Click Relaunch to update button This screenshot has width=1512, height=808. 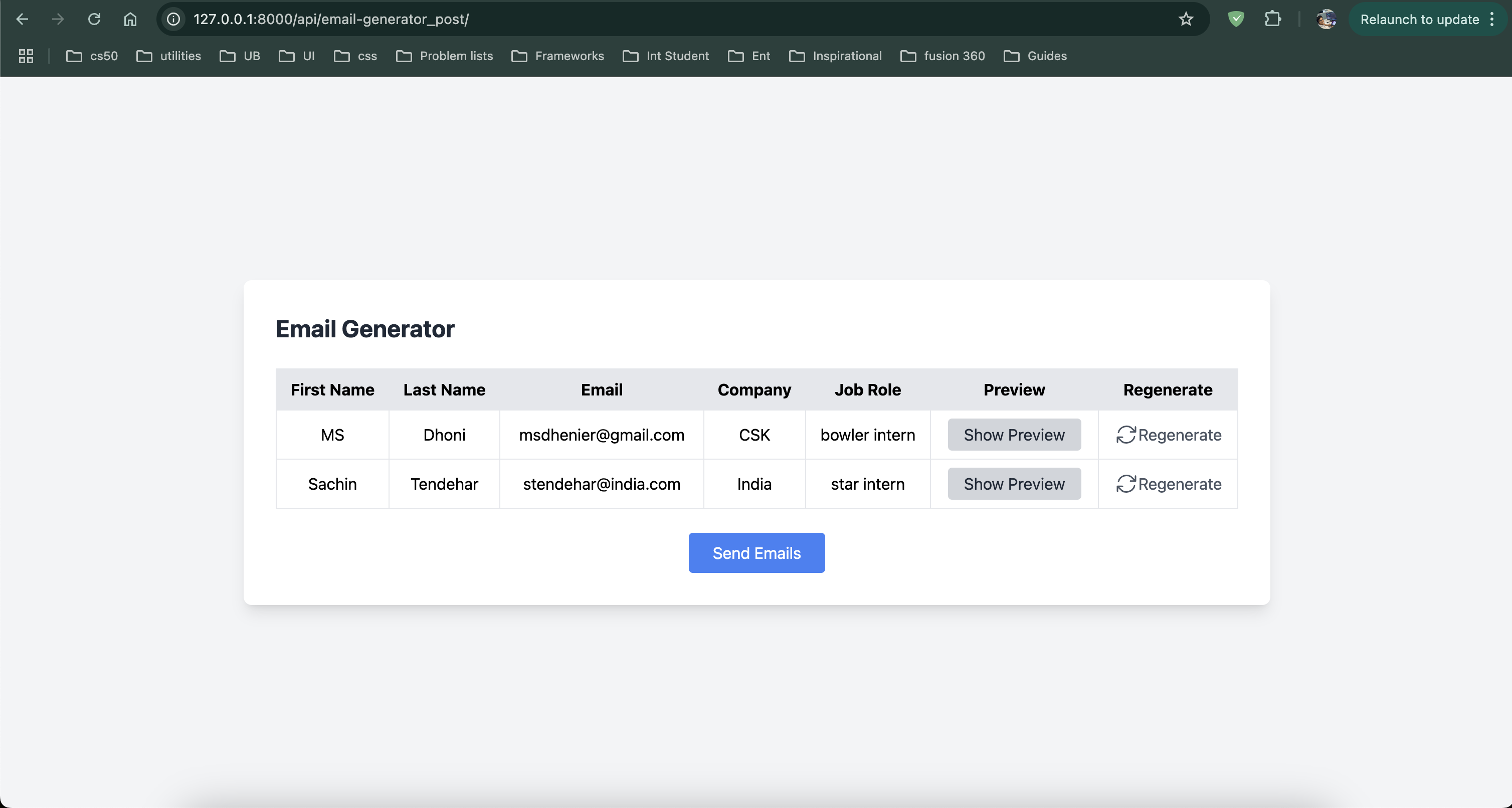tap(1419, 20)
